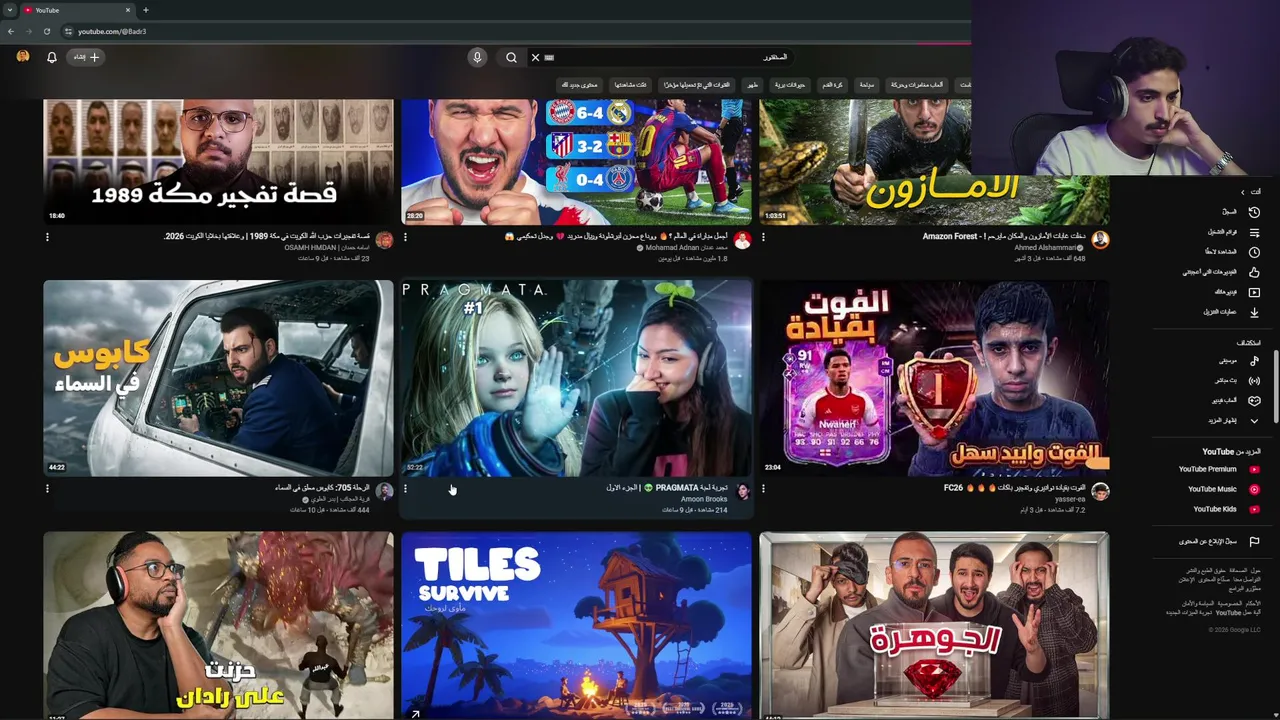Select the tourism (سياحة) filter chip
Image resolution: width=1280 pixels, height=720 pixels.
click(x=867, y=85)
